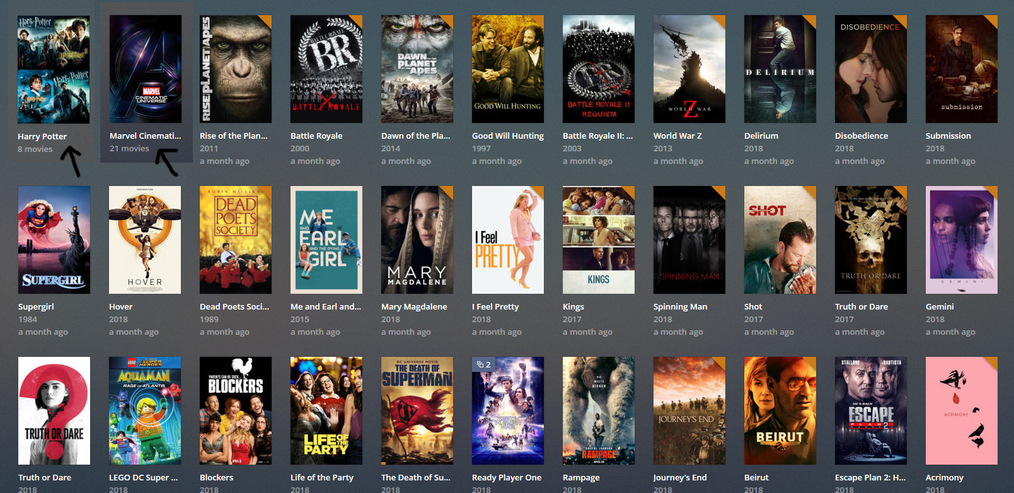The height and width of the screenshot is (493, 1014).
Task: Click the "Disobedience" title link
Action: [861, 136]
